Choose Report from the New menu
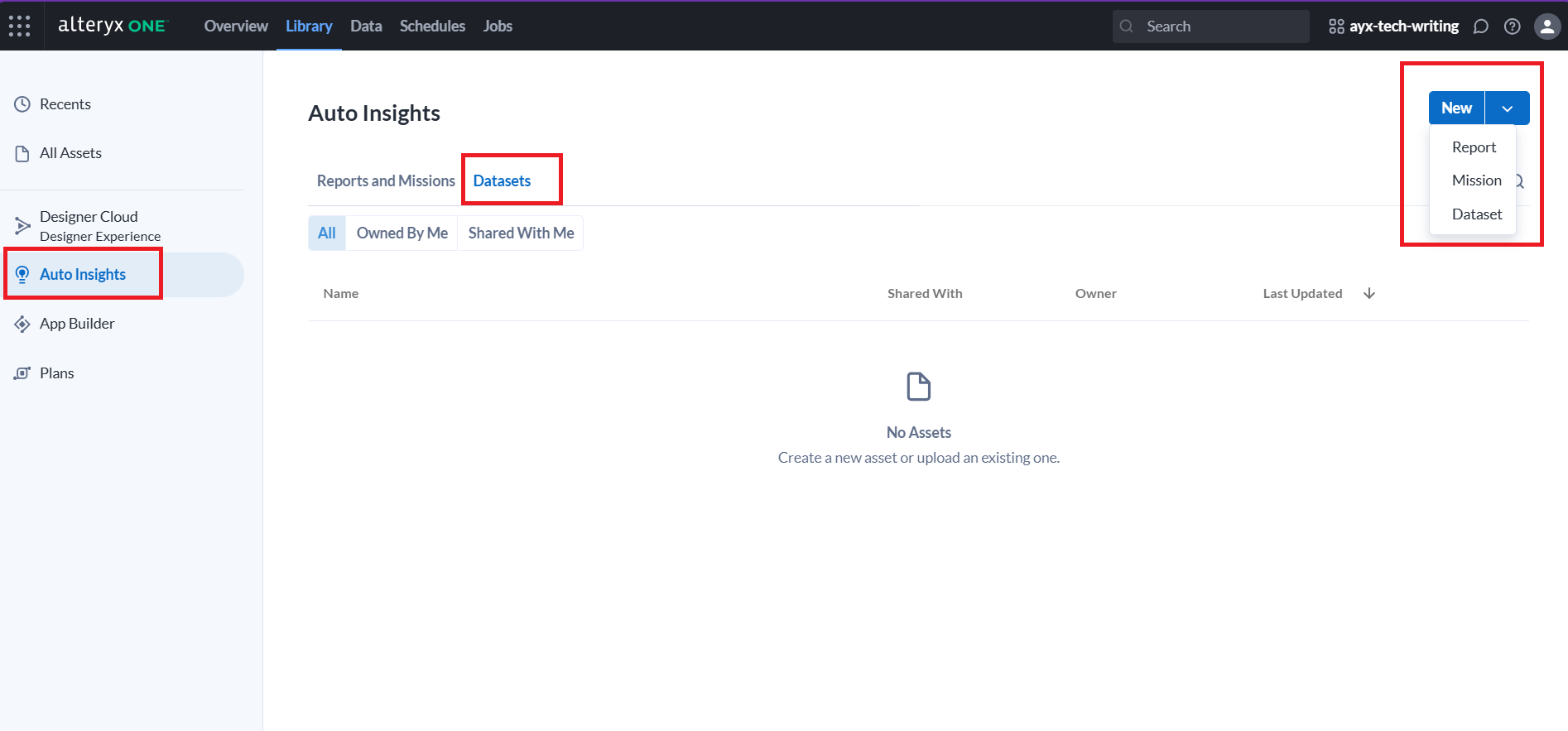Viewport: 1568px width, 731px height. (1474, 147)
